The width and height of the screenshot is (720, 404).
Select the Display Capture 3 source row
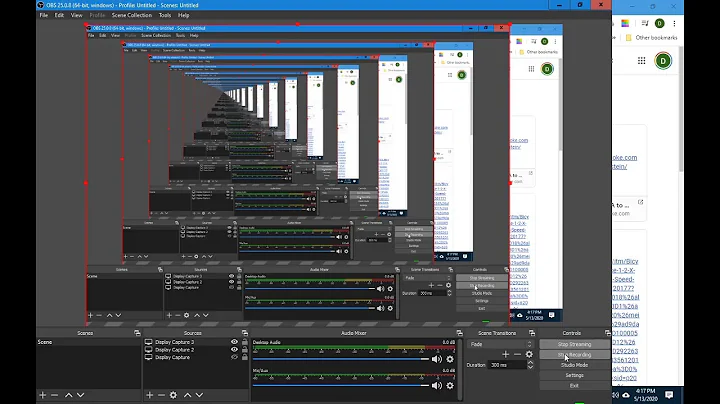[x=196, y=342]
